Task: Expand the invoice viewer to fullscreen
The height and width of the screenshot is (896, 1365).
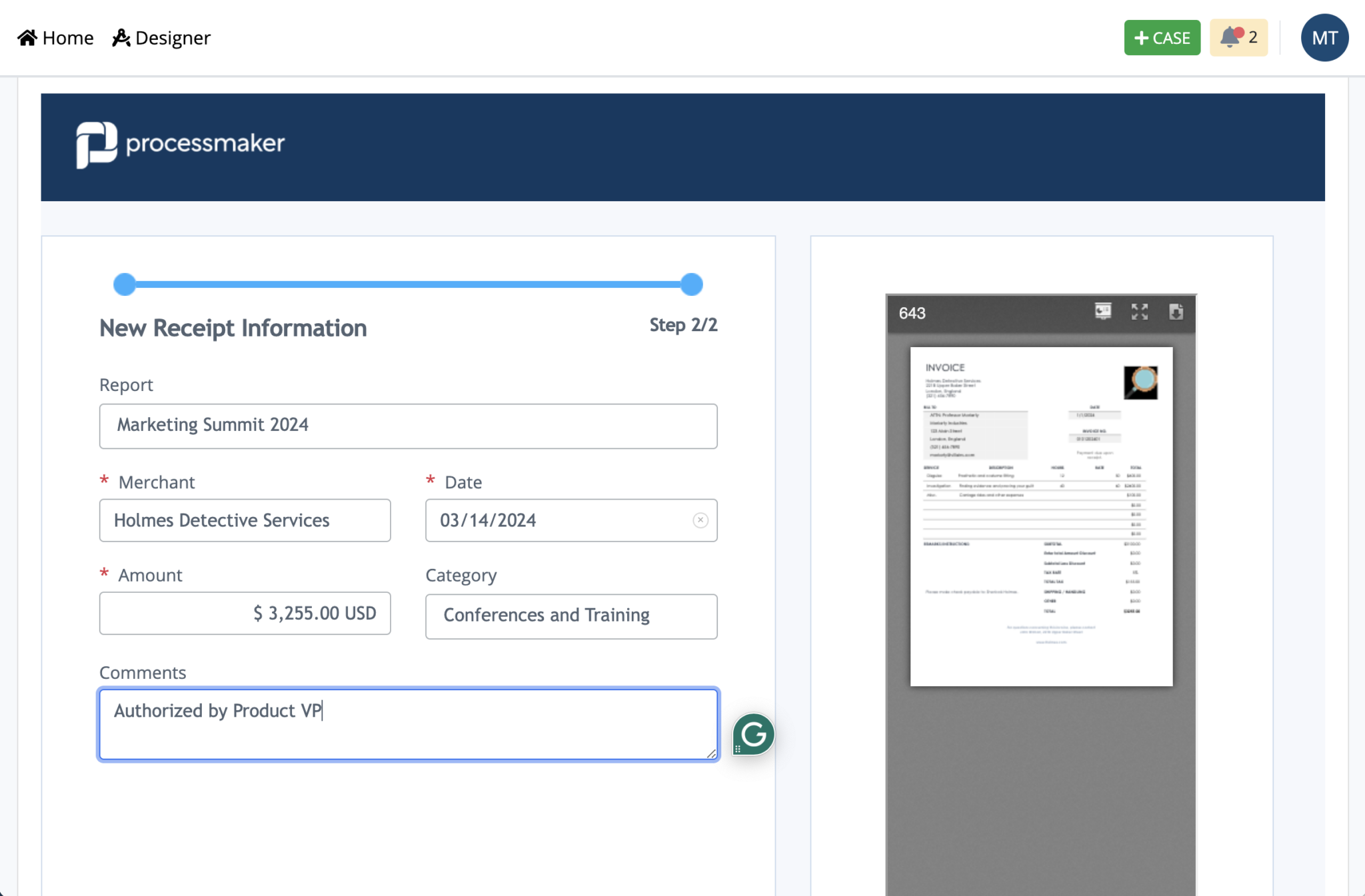Action: [x=1139, y=312]
